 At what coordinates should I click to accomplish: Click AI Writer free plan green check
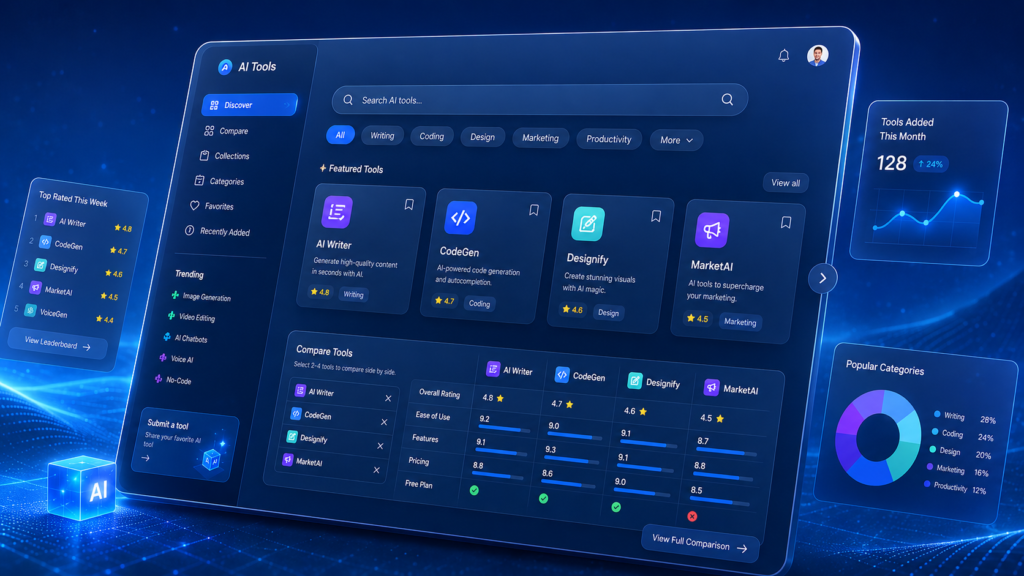[474, 490]
